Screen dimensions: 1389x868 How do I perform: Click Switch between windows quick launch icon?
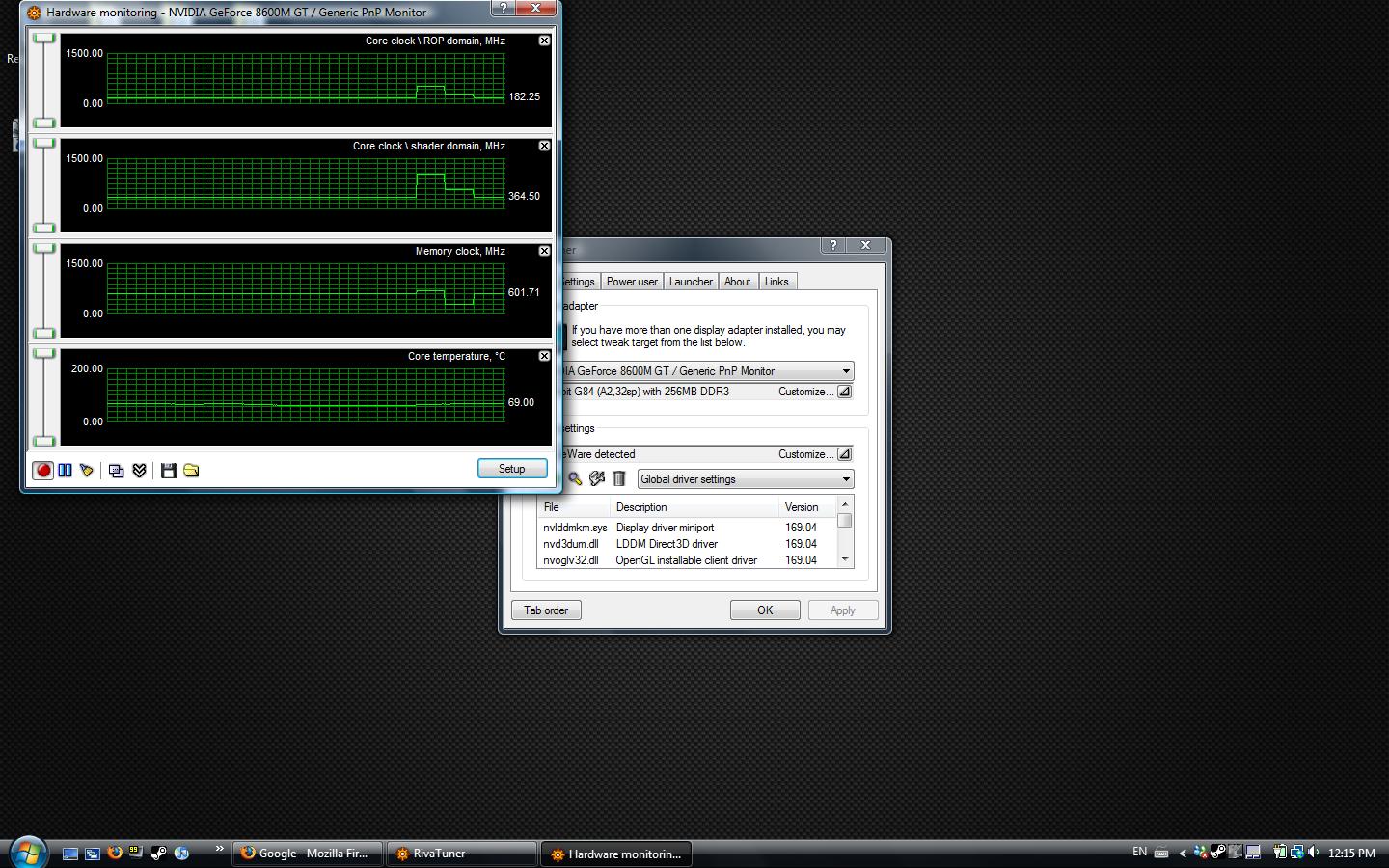click(93, 854)
